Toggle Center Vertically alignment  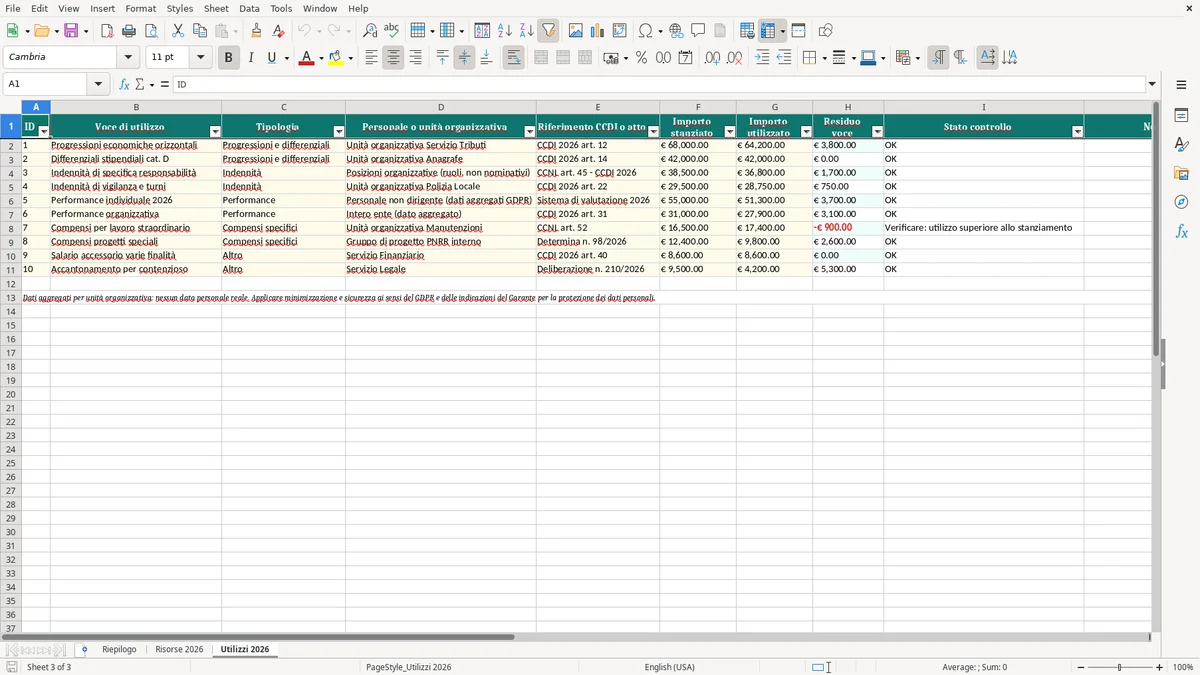click(464, 58)
